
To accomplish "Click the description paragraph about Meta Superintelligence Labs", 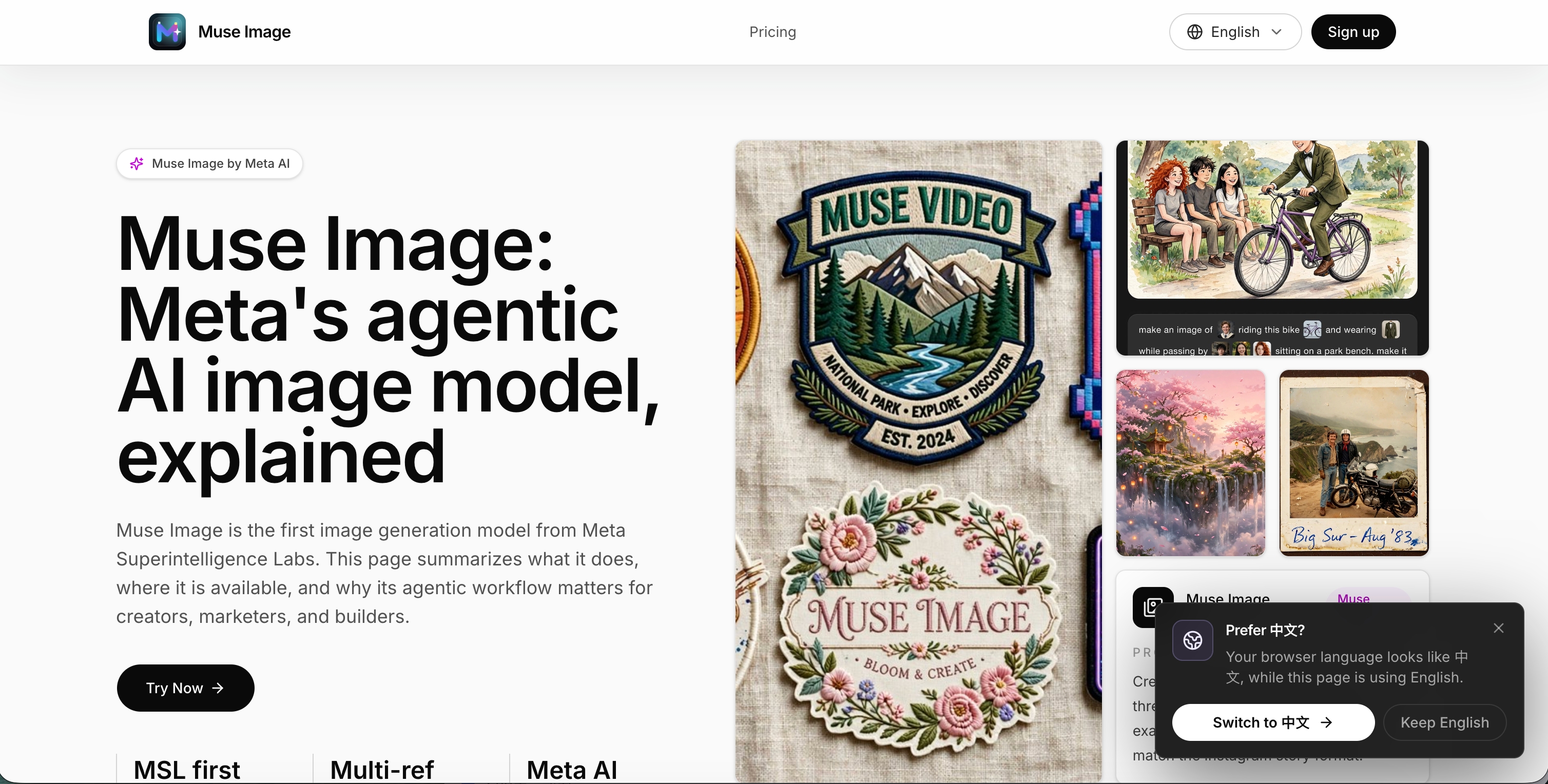I will [384, 573].
